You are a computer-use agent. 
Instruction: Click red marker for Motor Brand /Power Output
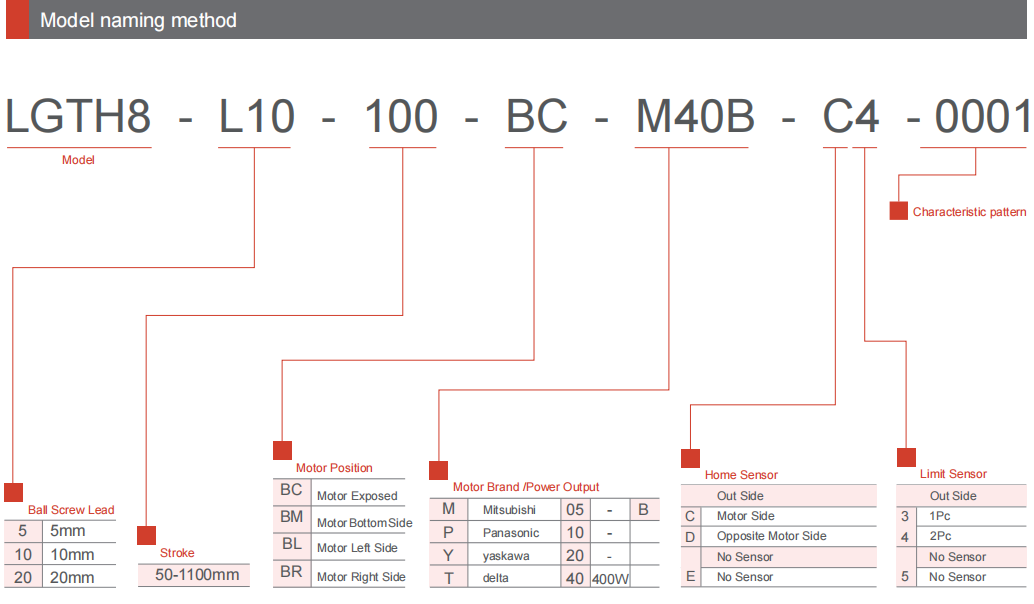click(x=438, y=470)
